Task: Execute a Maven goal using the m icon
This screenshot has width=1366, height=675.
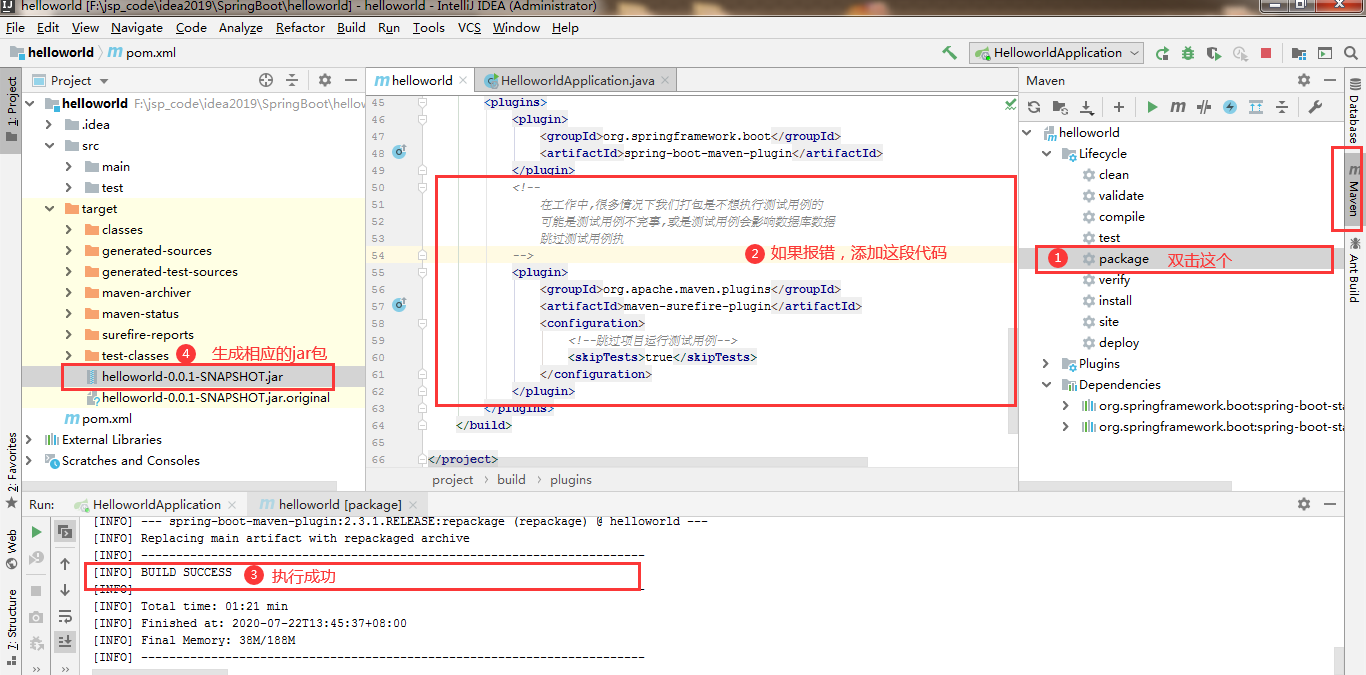Action: coord(1178,107)
